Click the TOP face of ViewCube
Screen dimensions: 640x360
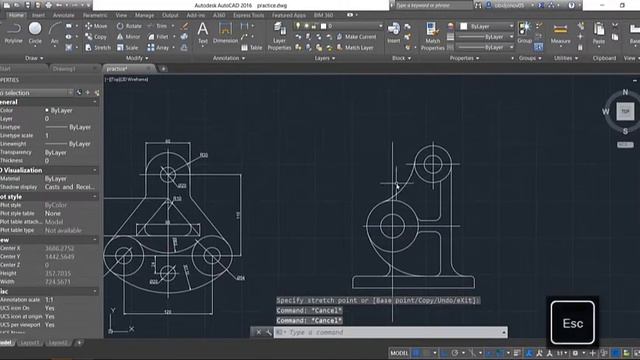[x=625, y=111]
